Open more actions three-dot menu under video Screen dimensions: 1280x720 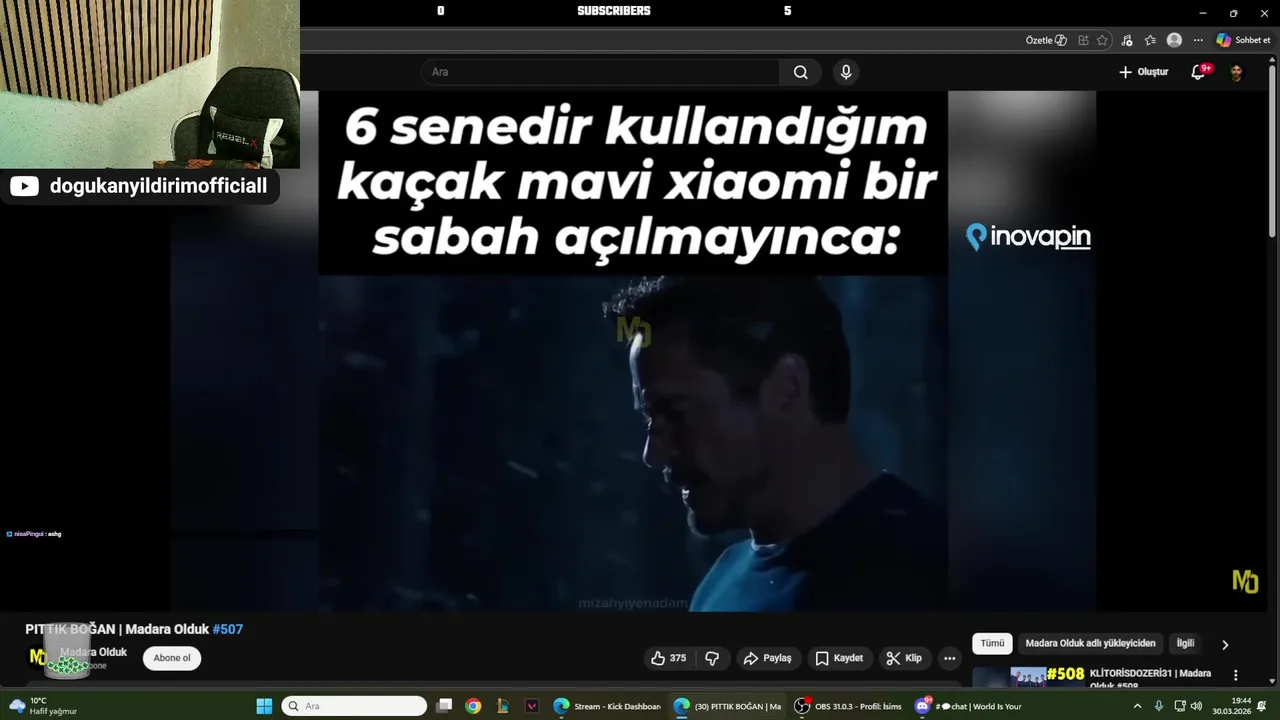(x=950, y=658)
